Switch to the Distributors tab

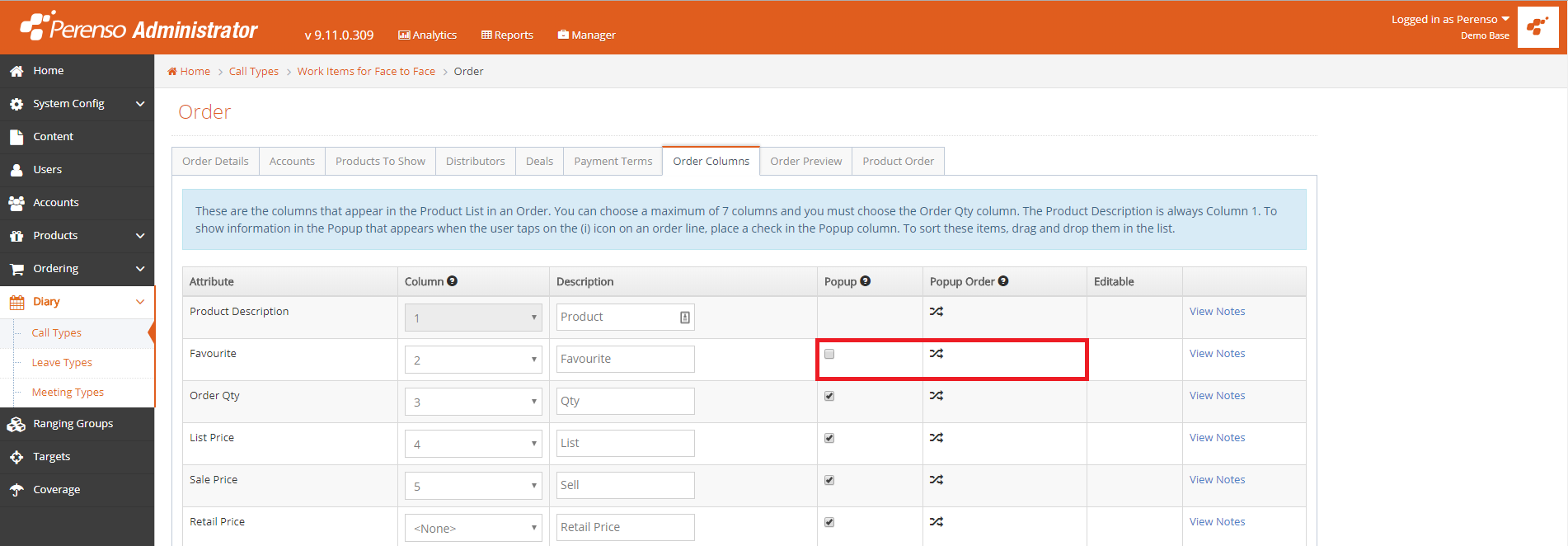coord(476,162)
